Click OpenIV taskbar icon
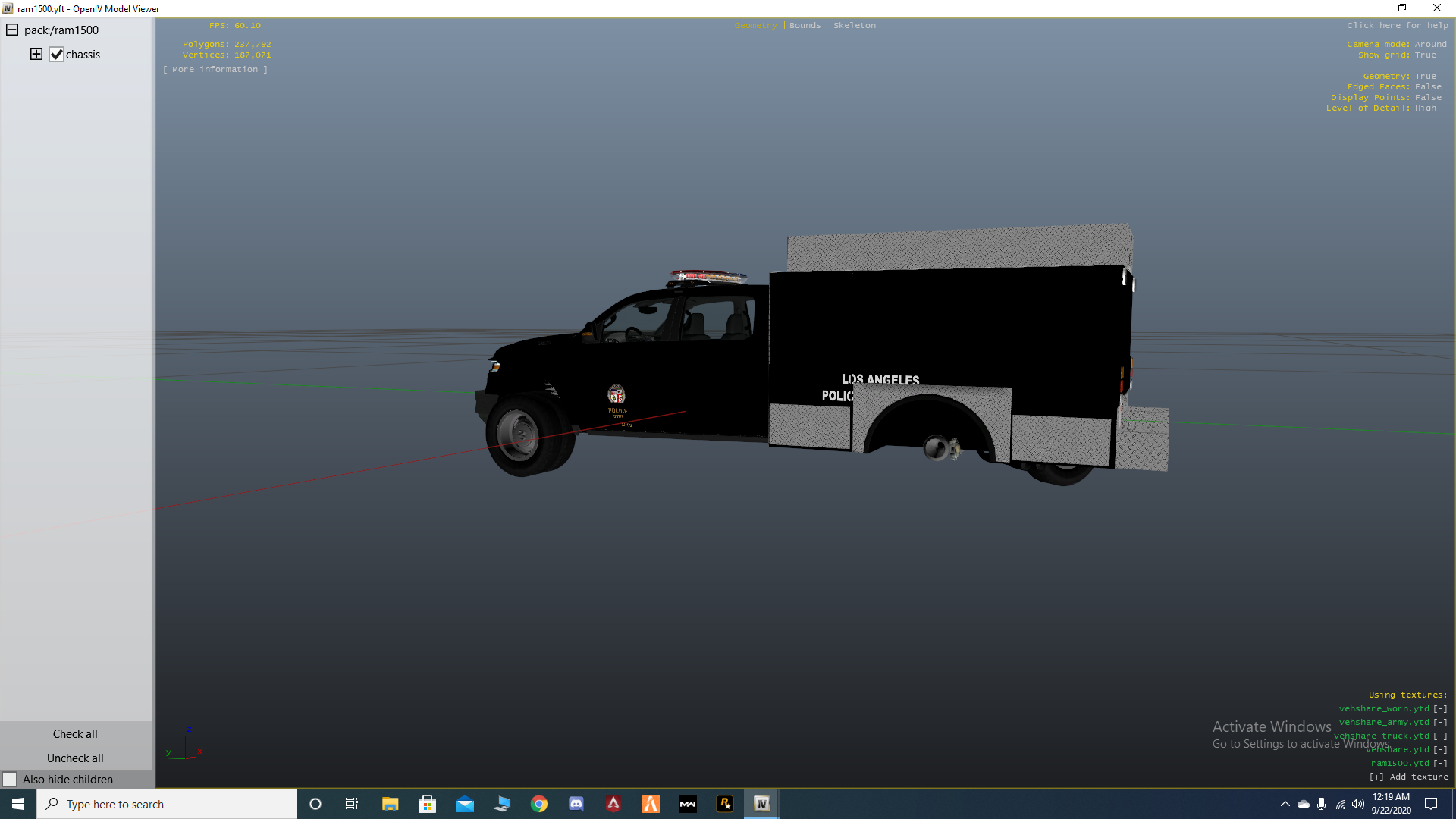 tap(761, 804)
